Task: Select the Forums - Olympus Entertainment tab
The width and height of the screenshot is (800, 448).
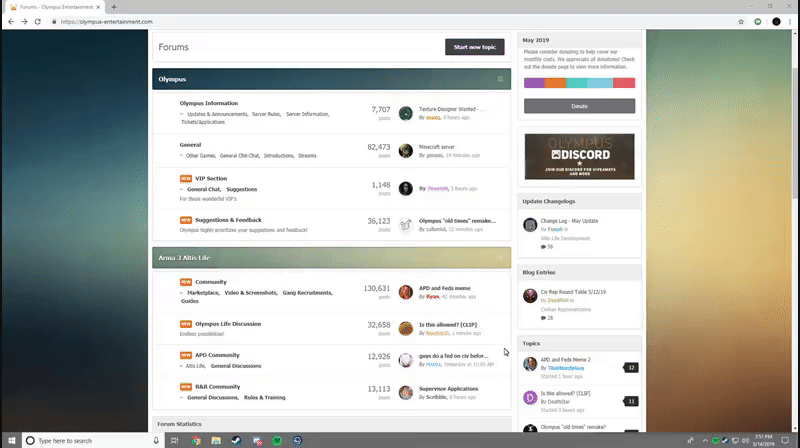Action: click(x=54, y=7)
